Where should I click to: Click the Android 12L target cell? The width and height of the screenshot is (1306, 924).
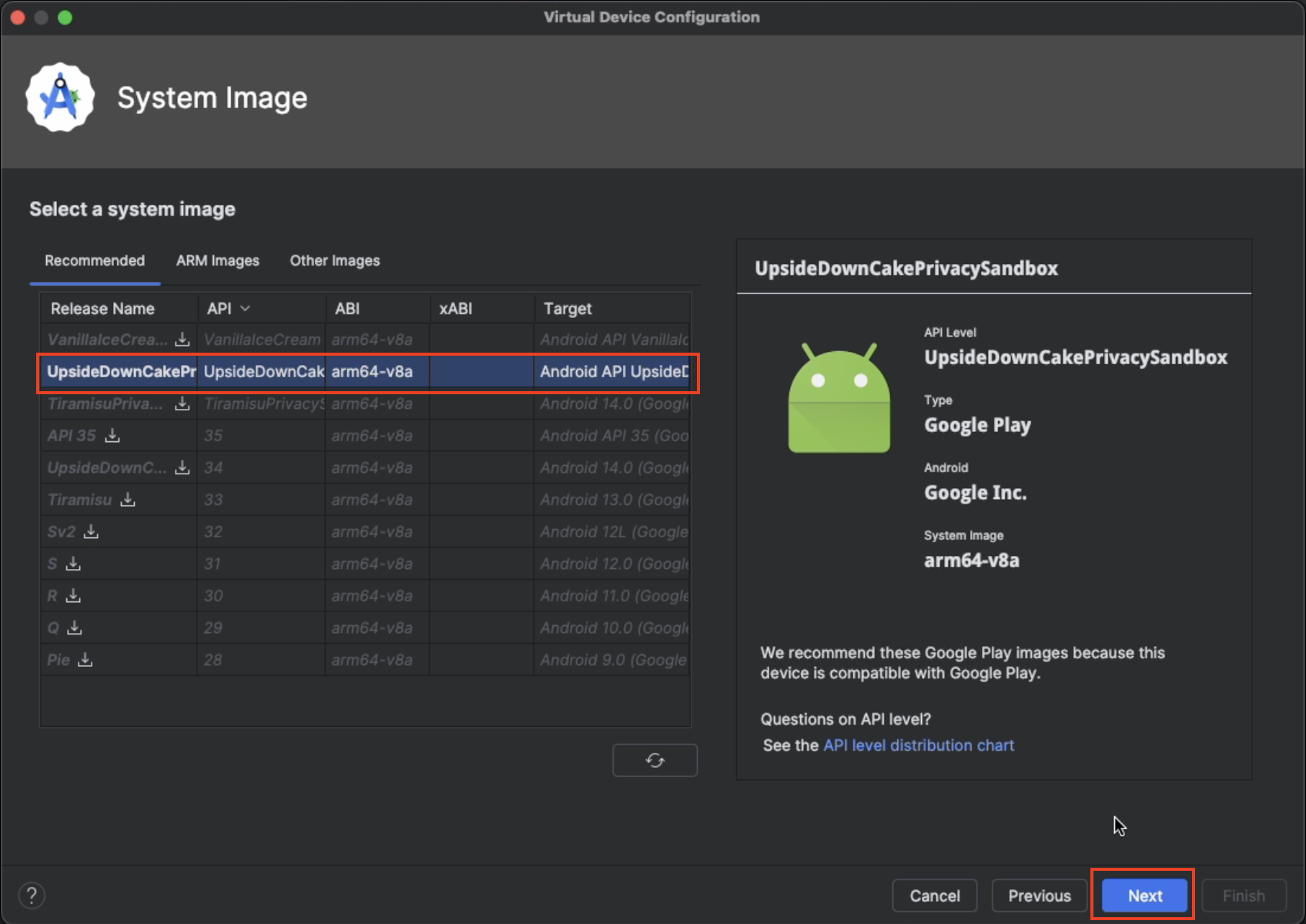coord(612,532)
